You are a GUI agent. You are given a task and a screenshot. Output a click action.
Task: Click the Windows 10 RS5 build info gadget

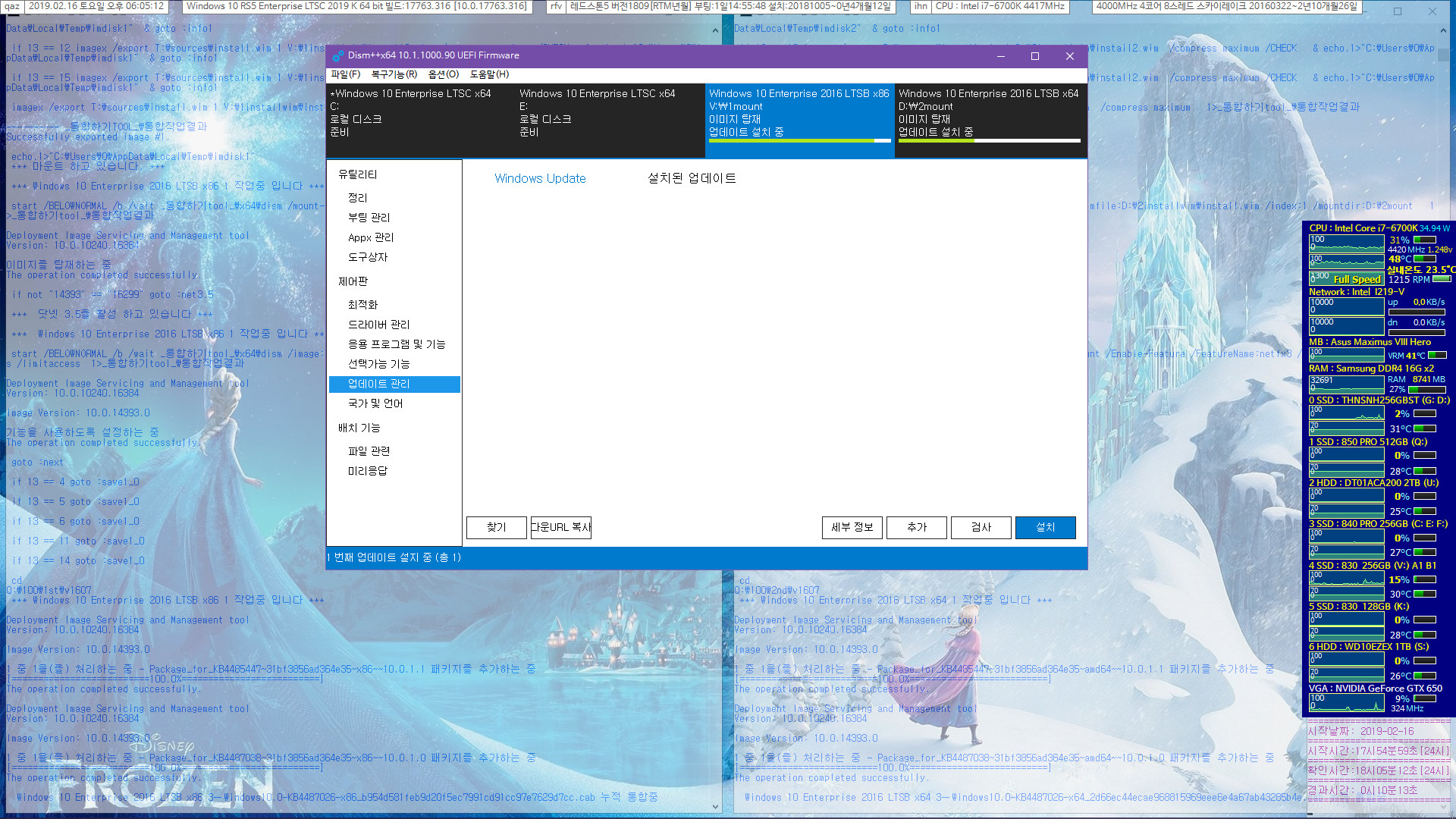tap(356, 6)
